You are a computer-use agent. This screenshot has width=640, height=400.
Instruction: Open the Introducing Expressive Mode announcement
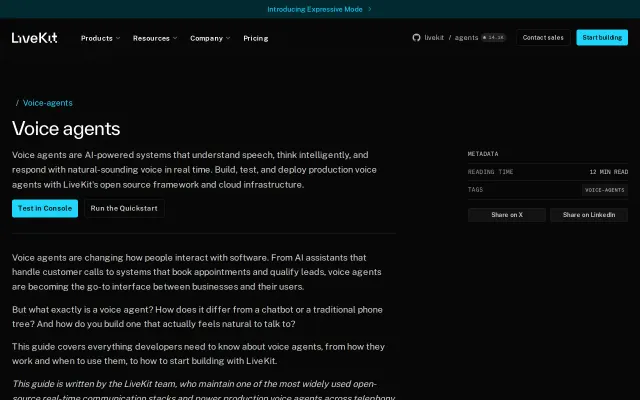pos(315,9)
